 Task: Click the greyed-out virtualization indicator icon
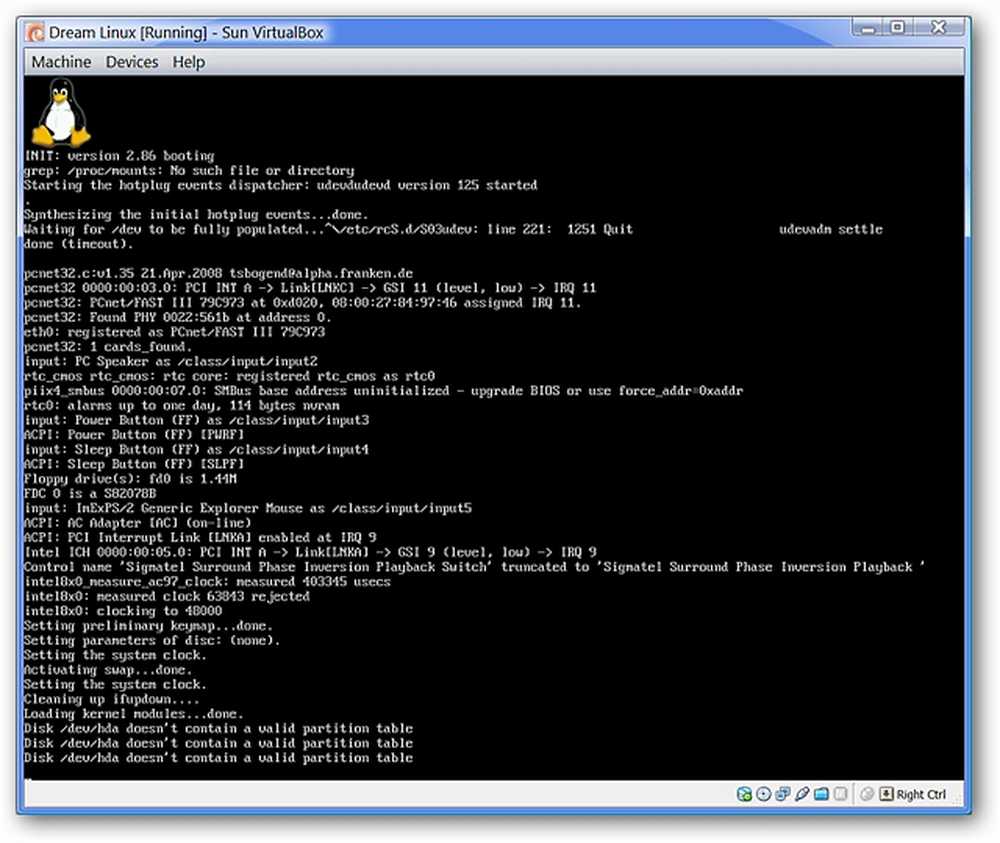[841, 794]
